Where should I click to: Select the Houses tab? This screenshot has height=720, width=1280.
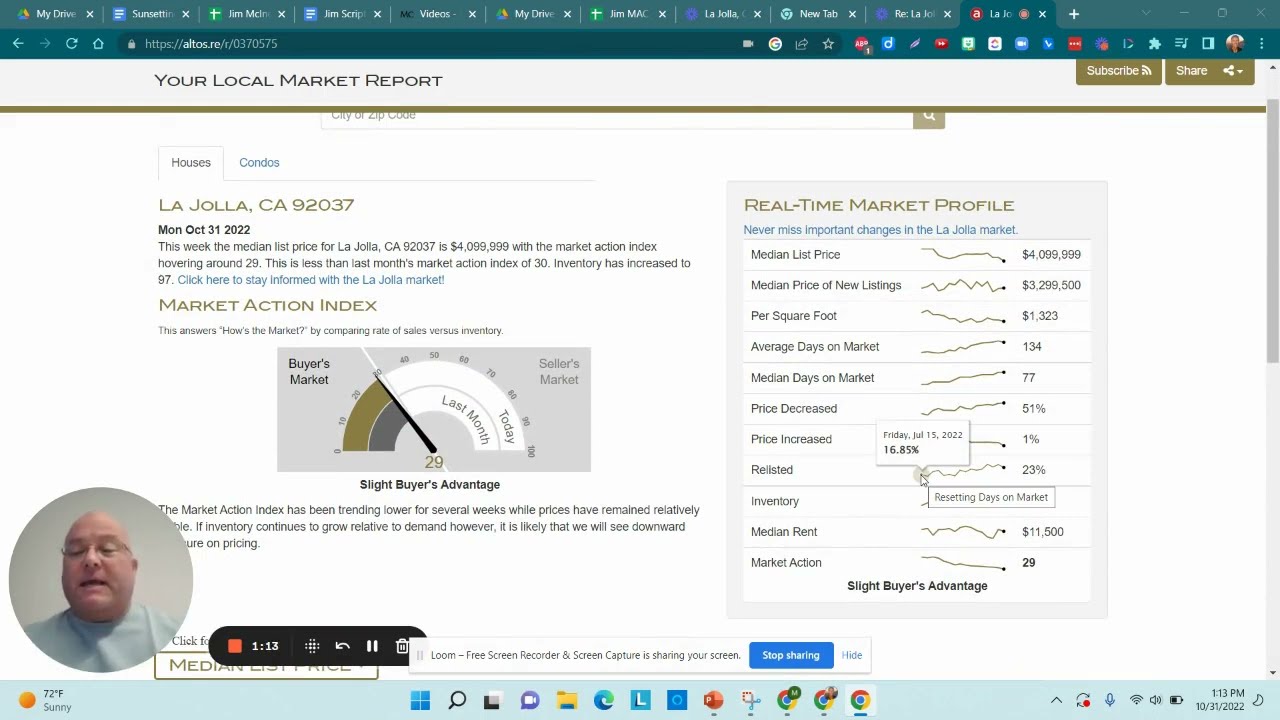pos(191,163)
